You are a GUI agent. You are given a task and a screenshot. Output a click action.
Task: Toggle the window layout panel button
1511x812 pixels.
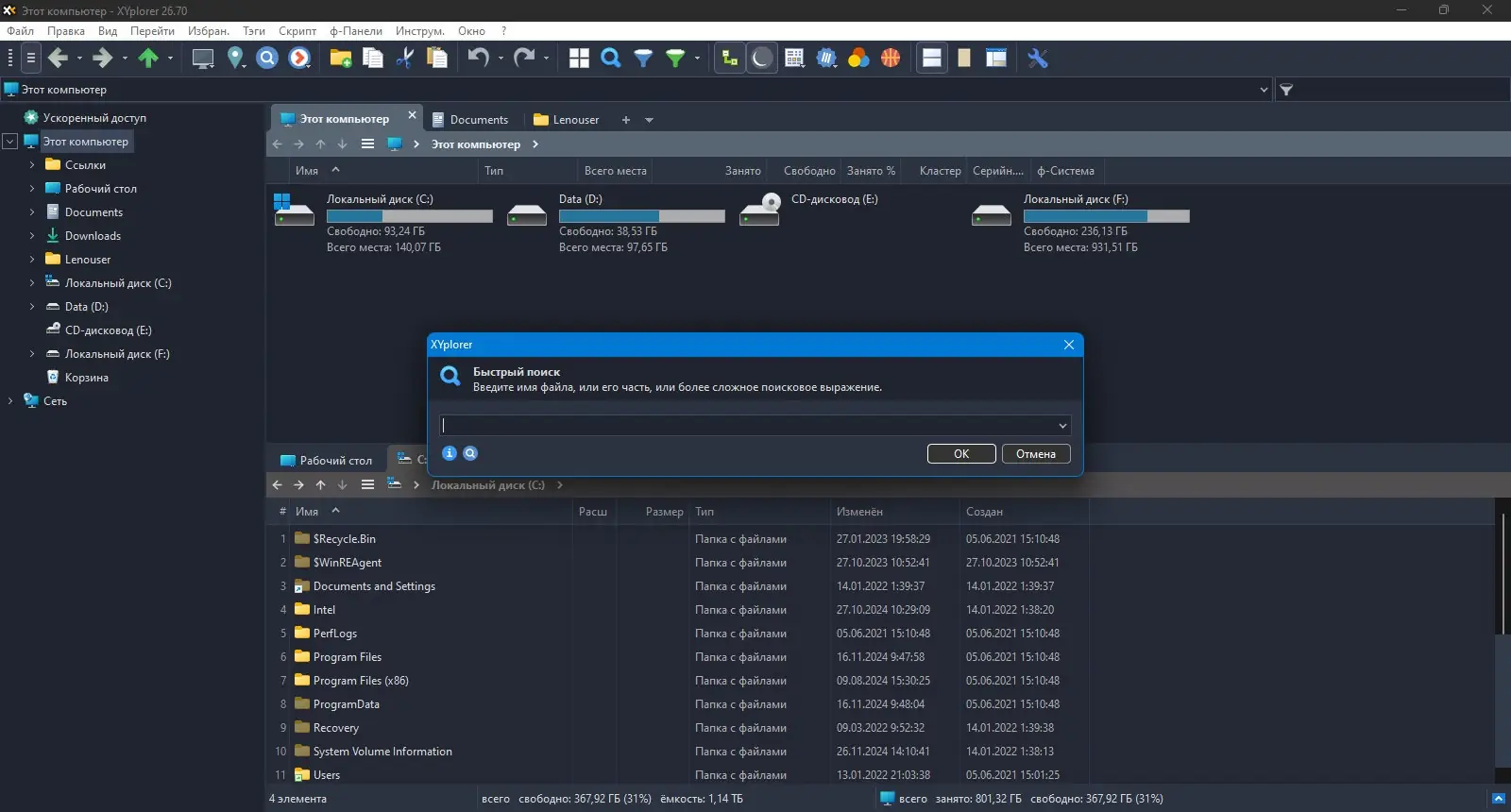(x=996, y=59)
